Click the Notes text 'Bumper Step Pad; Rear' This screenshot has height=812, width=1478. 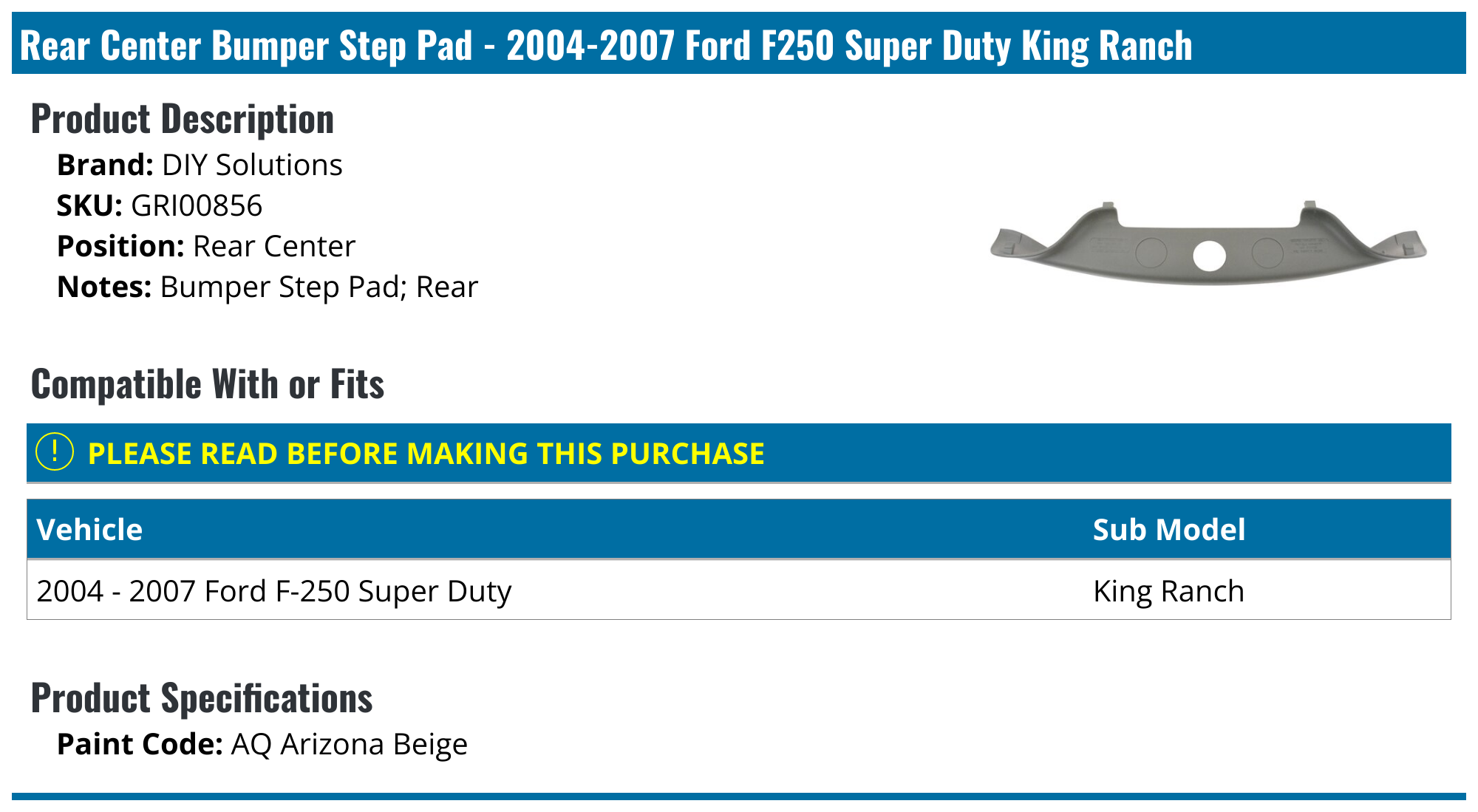[319, 287]
